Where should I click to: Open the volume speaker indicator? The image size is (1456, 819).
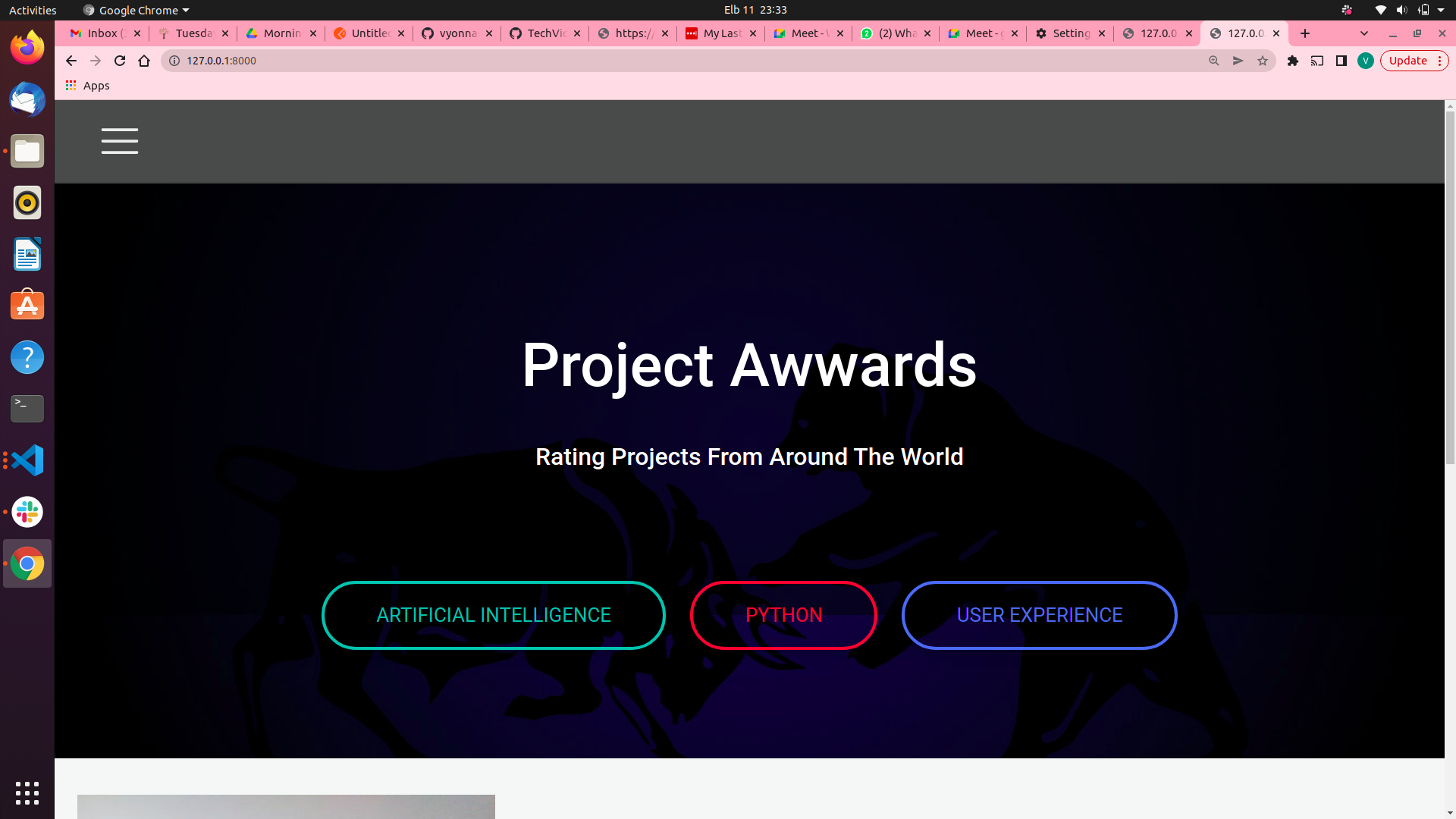coord(1401,10)
